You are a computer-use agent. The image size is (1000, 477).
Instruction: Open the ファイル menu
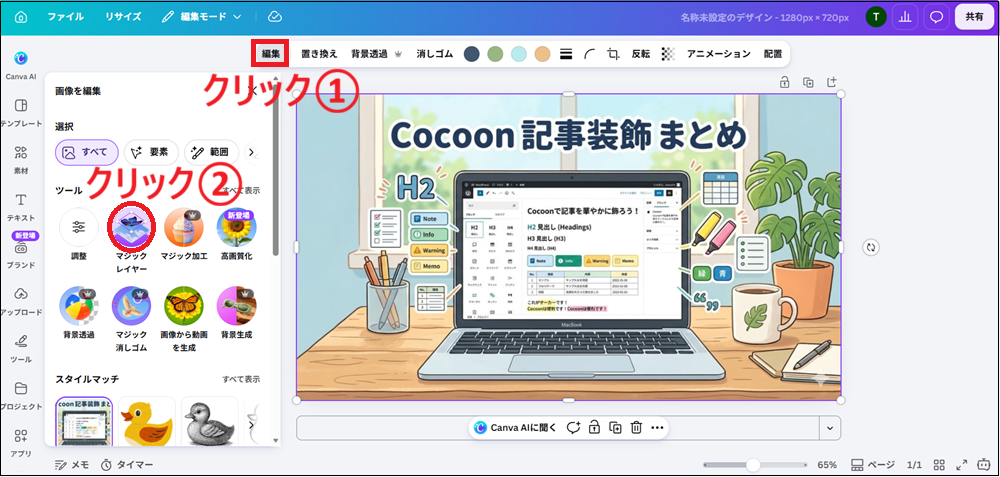coord(65,17)
